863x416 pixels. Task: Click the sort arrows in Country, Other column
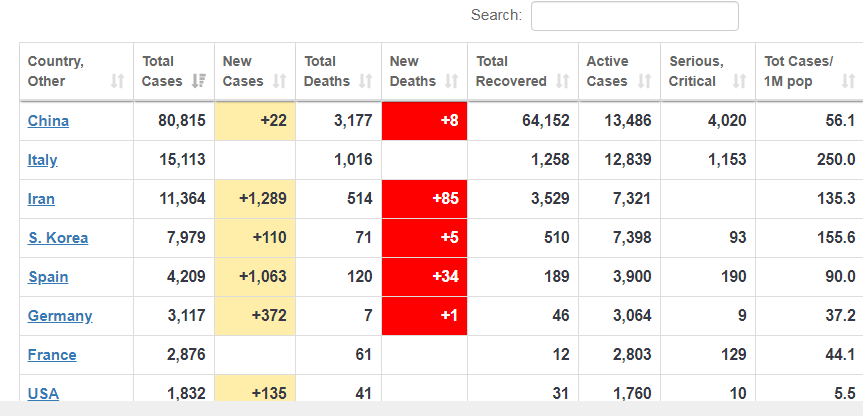point(117,81)
